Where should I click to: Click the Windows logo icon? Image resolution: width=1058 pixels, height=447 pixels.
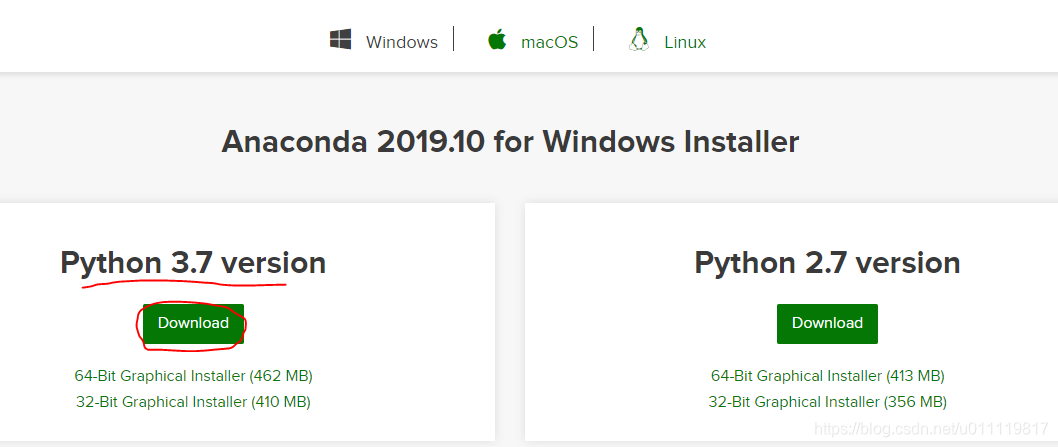point(341,39)
